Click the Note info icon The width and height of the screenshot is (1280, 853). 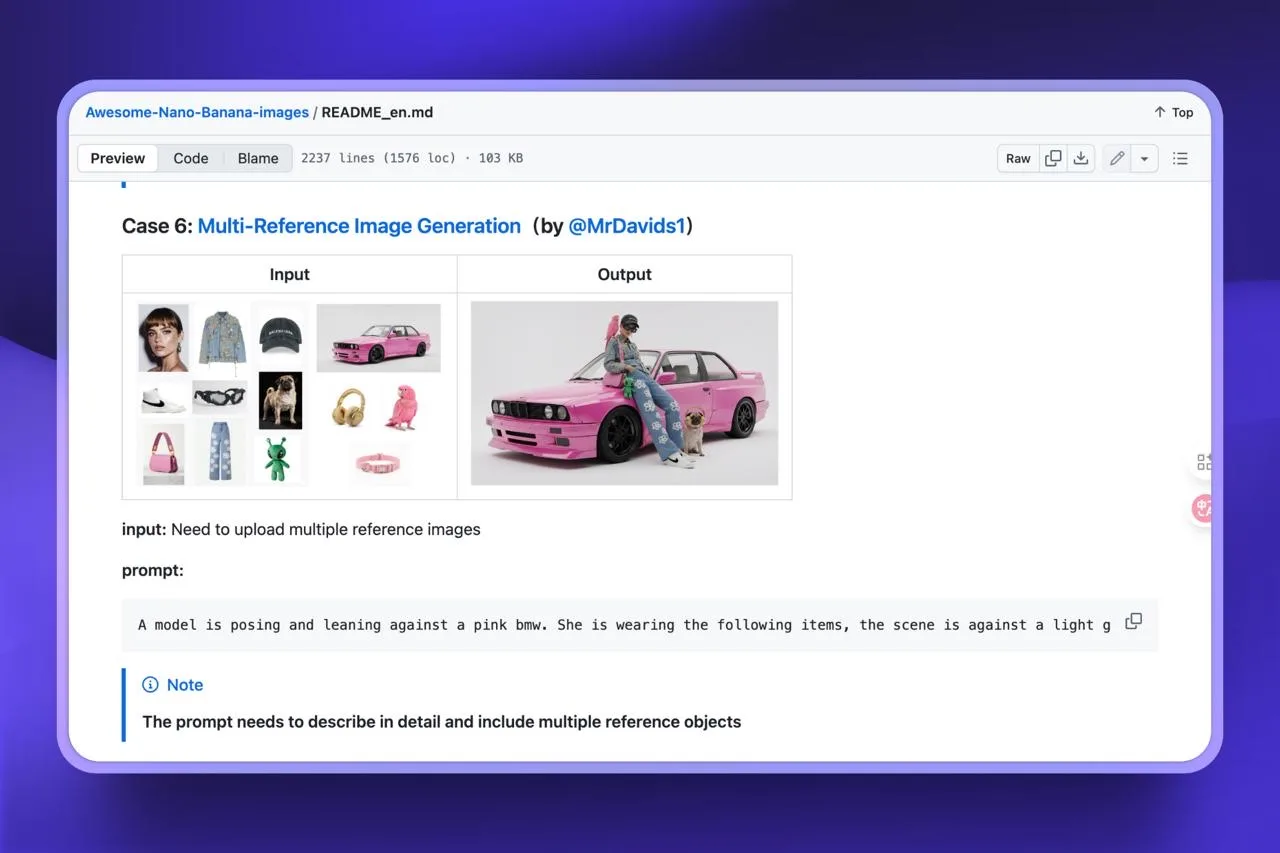click(x=150, y=685)
